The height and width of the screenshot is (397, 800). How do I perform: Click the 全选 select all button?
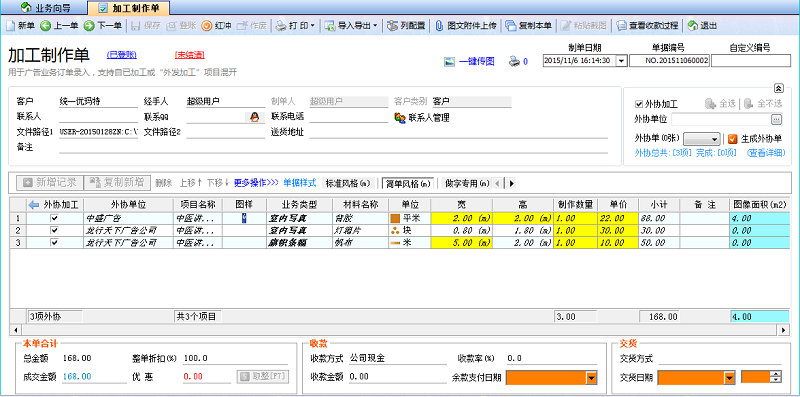pos(720,104)
